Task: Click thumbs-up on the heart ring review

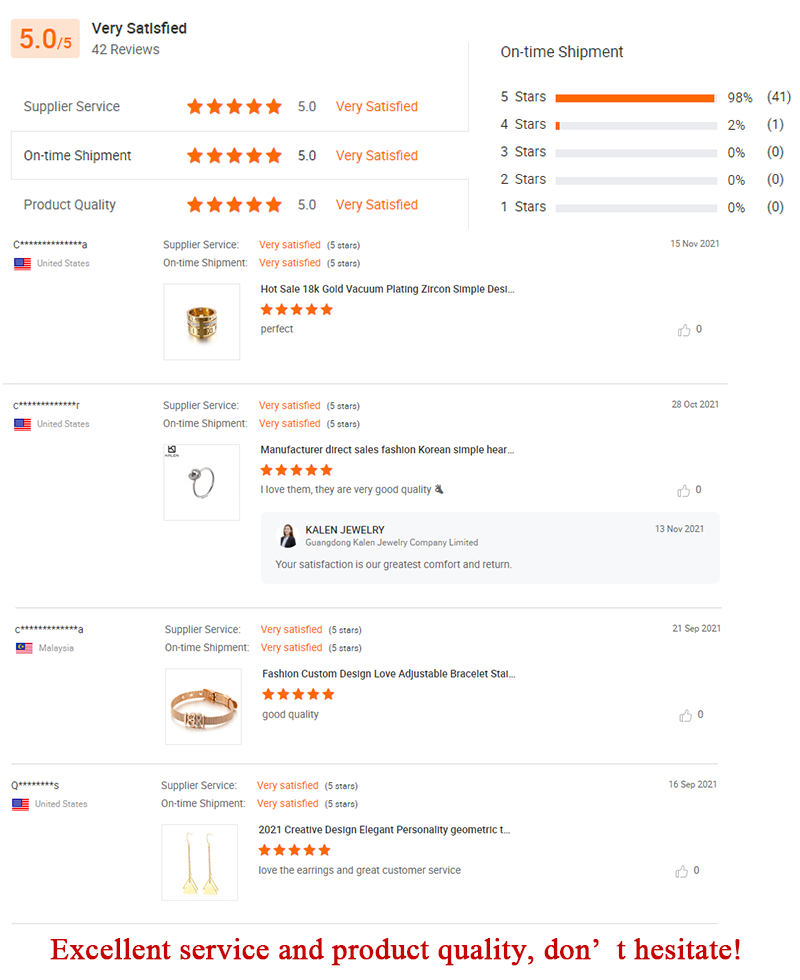Action: click(x=684, y=491)
